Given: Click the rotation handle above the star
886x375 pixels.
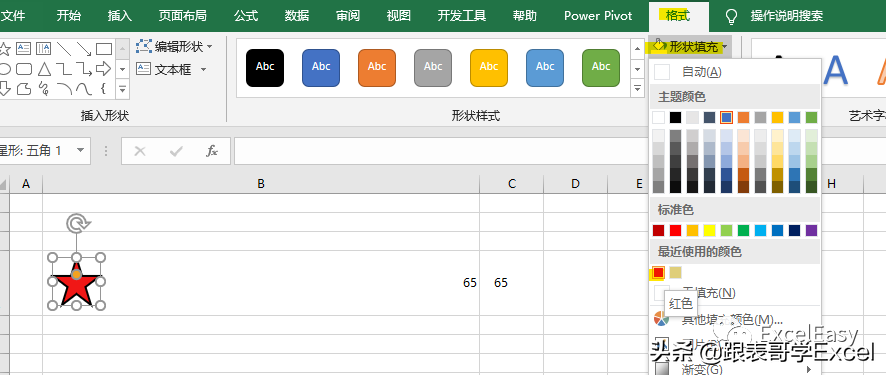Looking at the screenshot, I should click(x=76, y=223).
